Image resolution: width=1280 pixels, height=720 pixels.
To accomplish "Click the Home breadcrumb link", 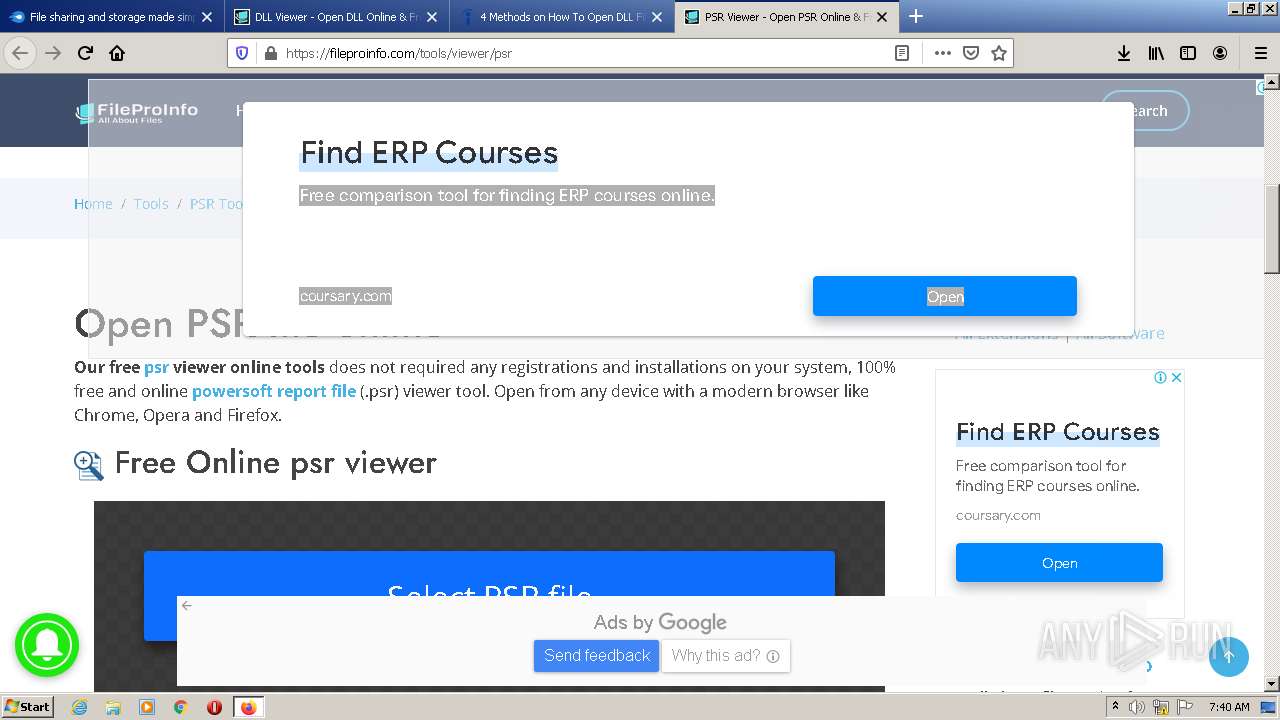I will 93,204.
